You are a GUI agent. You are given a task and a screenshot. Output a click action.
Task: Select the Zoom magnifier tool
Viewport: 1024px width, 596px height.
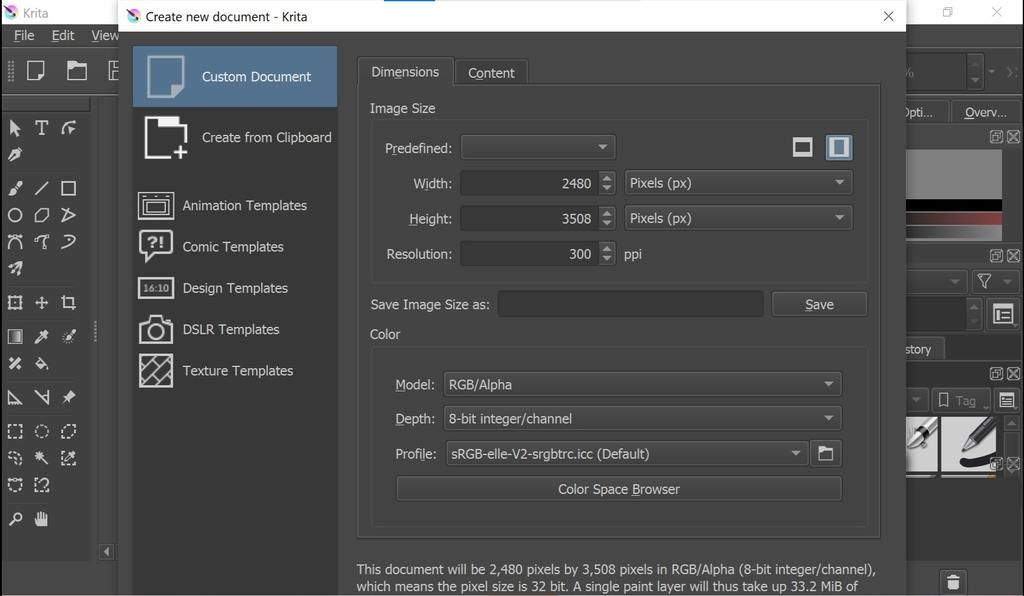(x=15, y=519)
